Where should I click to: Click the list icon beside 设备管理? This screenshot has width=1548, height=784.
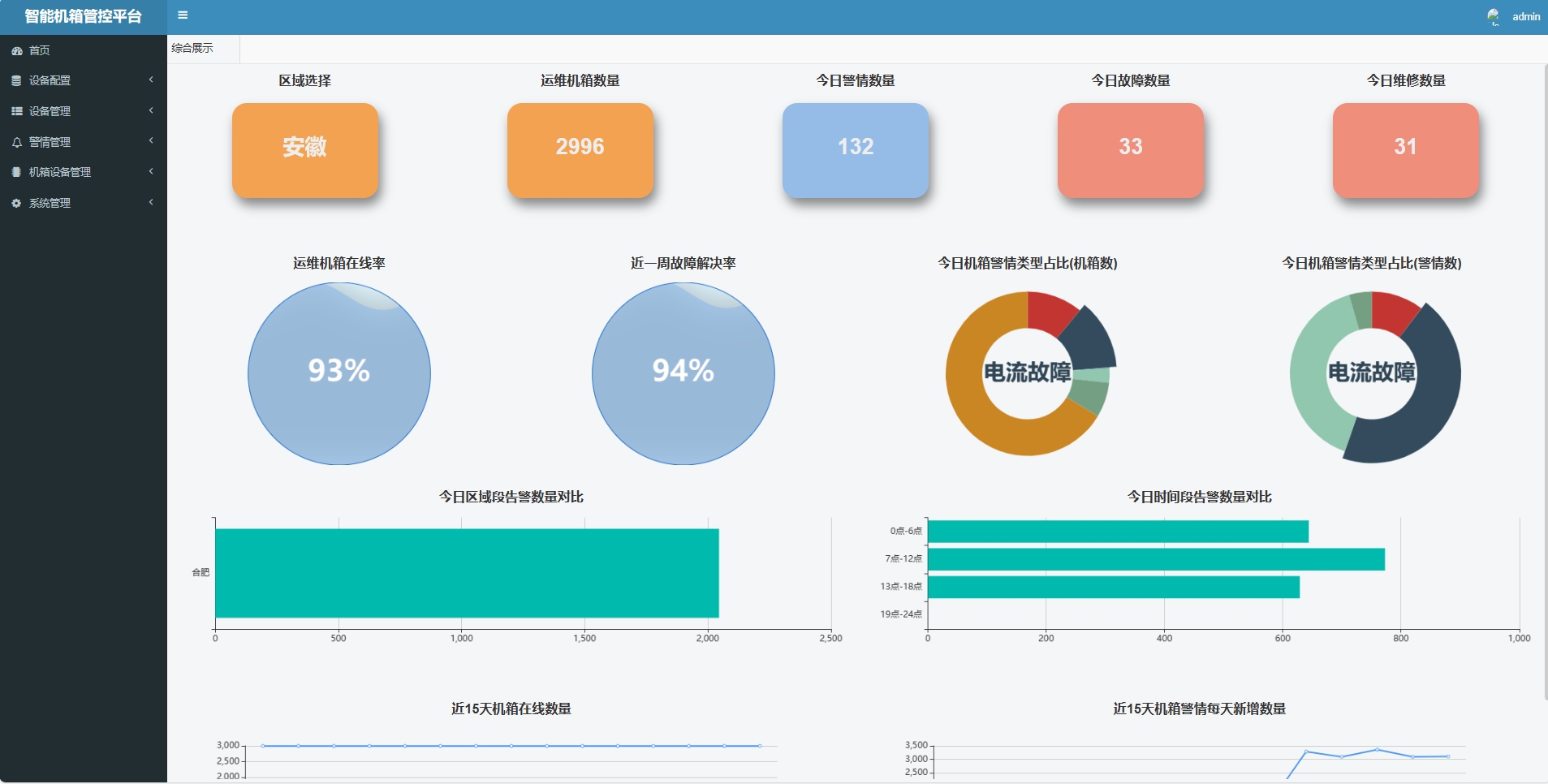tap(16, 111)
